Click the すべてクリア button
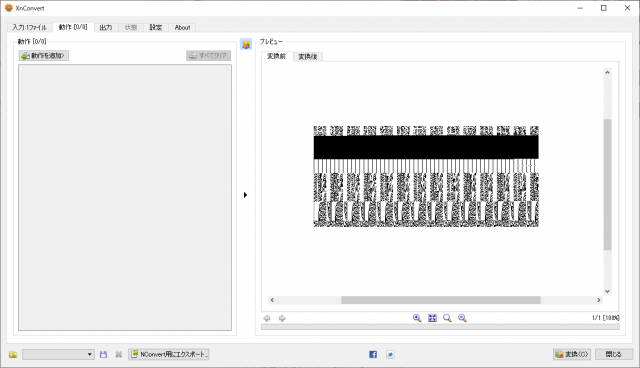This screenshot has width=640, height=368. tap(209, 55)
